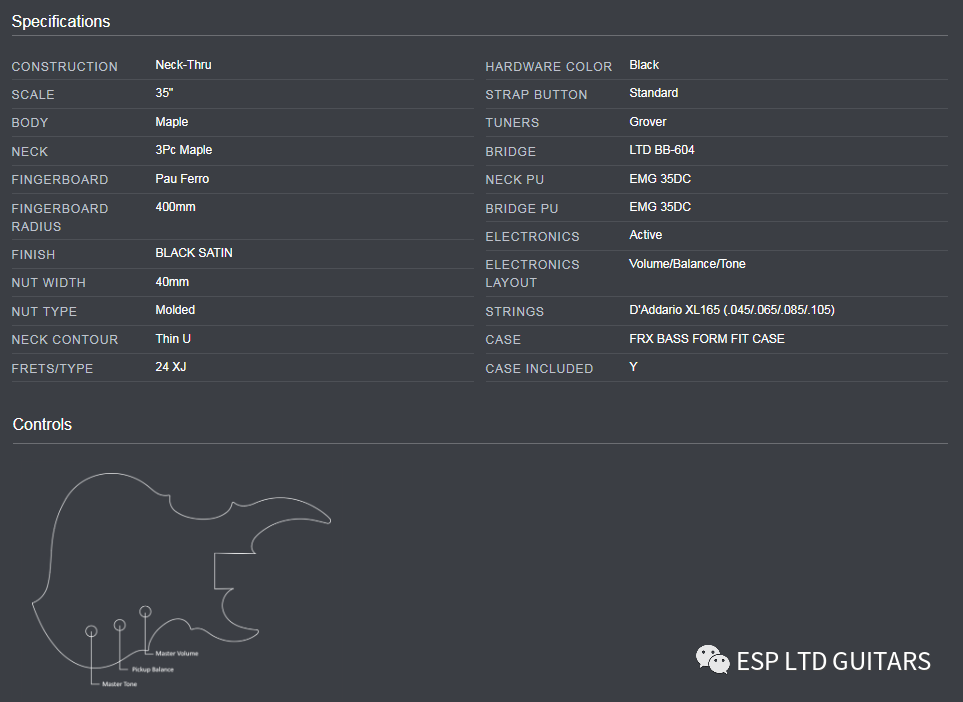
Task: Click the 'NUT WIDTH' label
Action: (49, 283)
